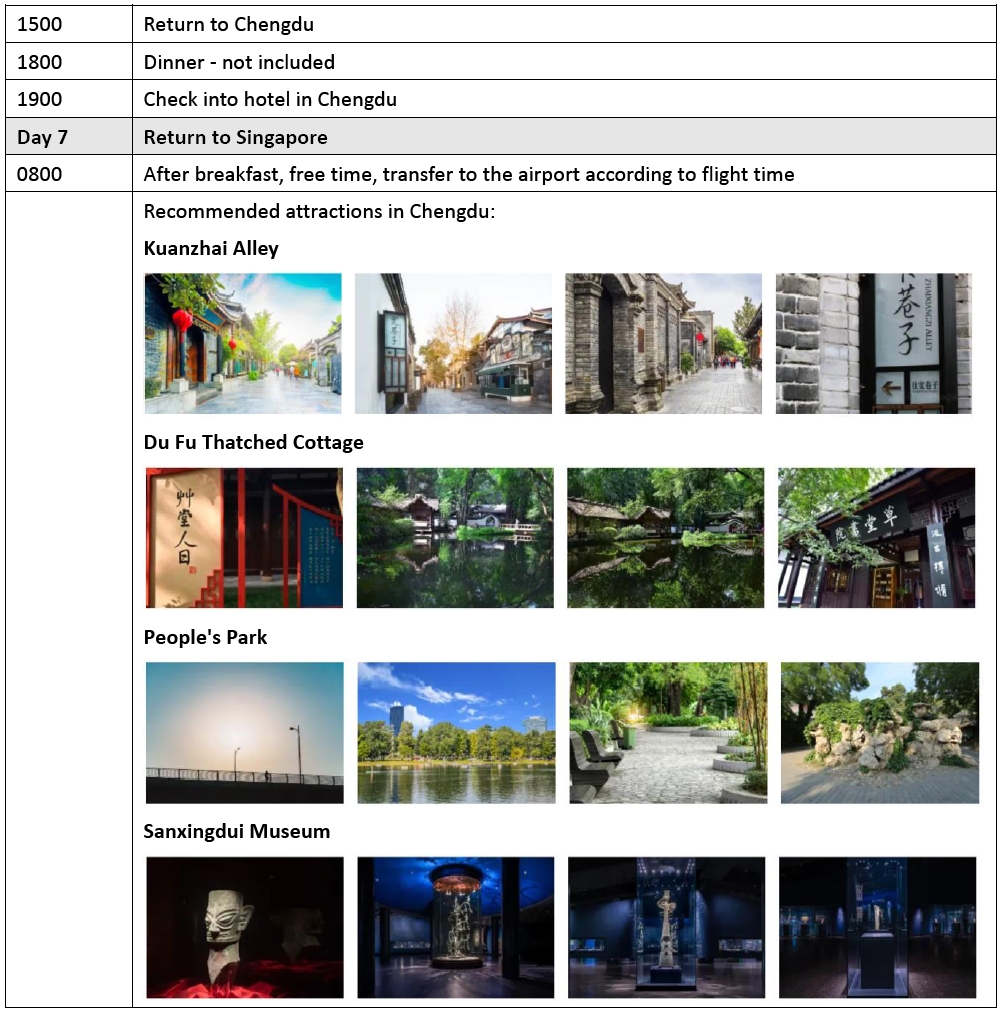Click the autumn tree street photo

click(453, 343)
